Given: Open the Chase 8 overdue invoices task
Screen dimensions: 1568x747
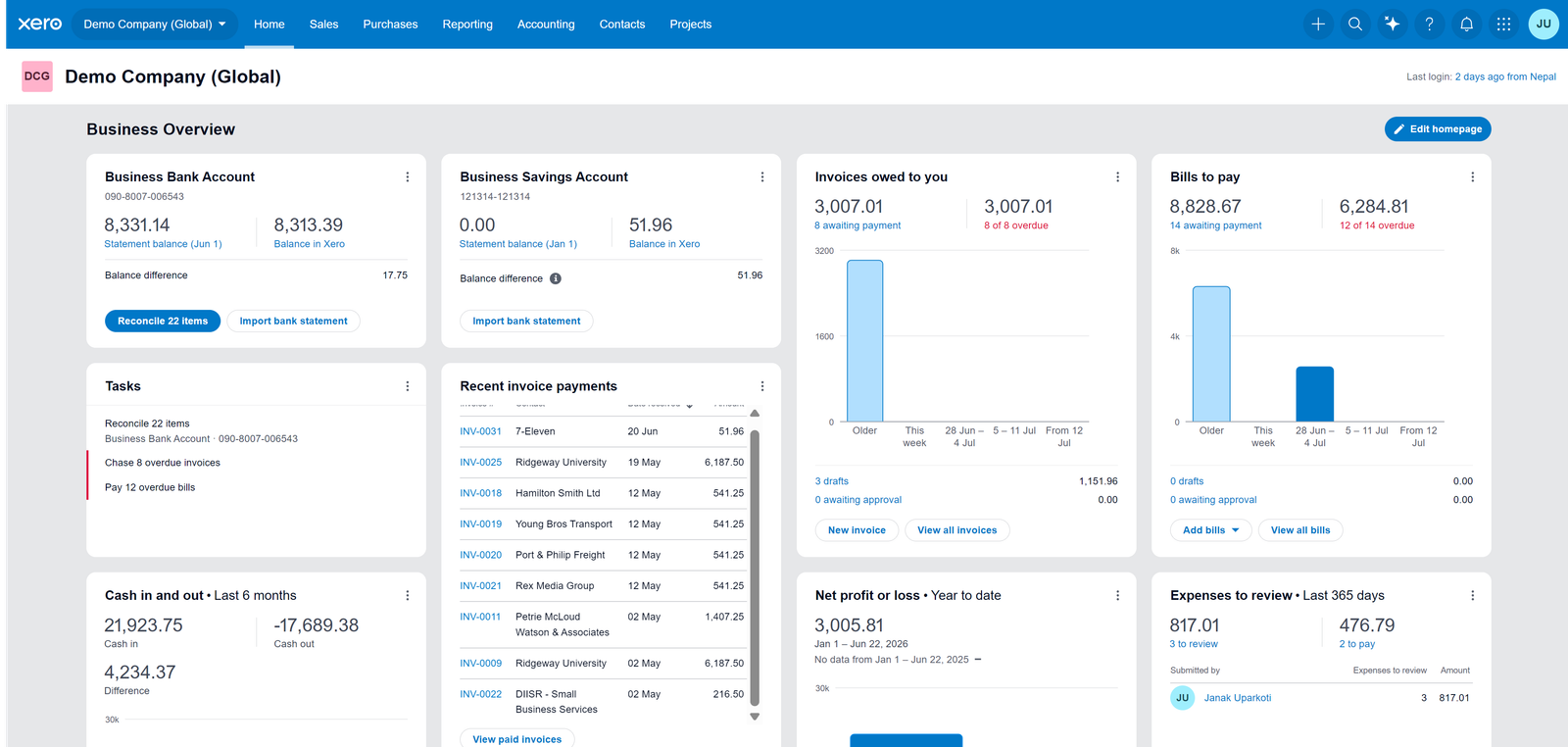Looking at the screenshot, I should coord(163,463).
